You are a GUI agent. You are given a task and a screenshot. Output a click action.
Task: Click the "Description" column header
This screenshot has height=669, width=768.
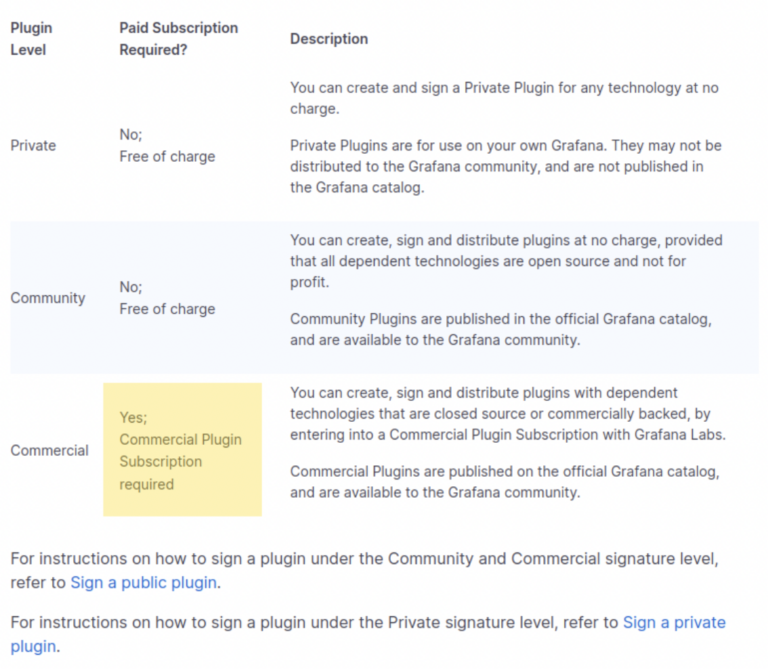coord(329,39)
